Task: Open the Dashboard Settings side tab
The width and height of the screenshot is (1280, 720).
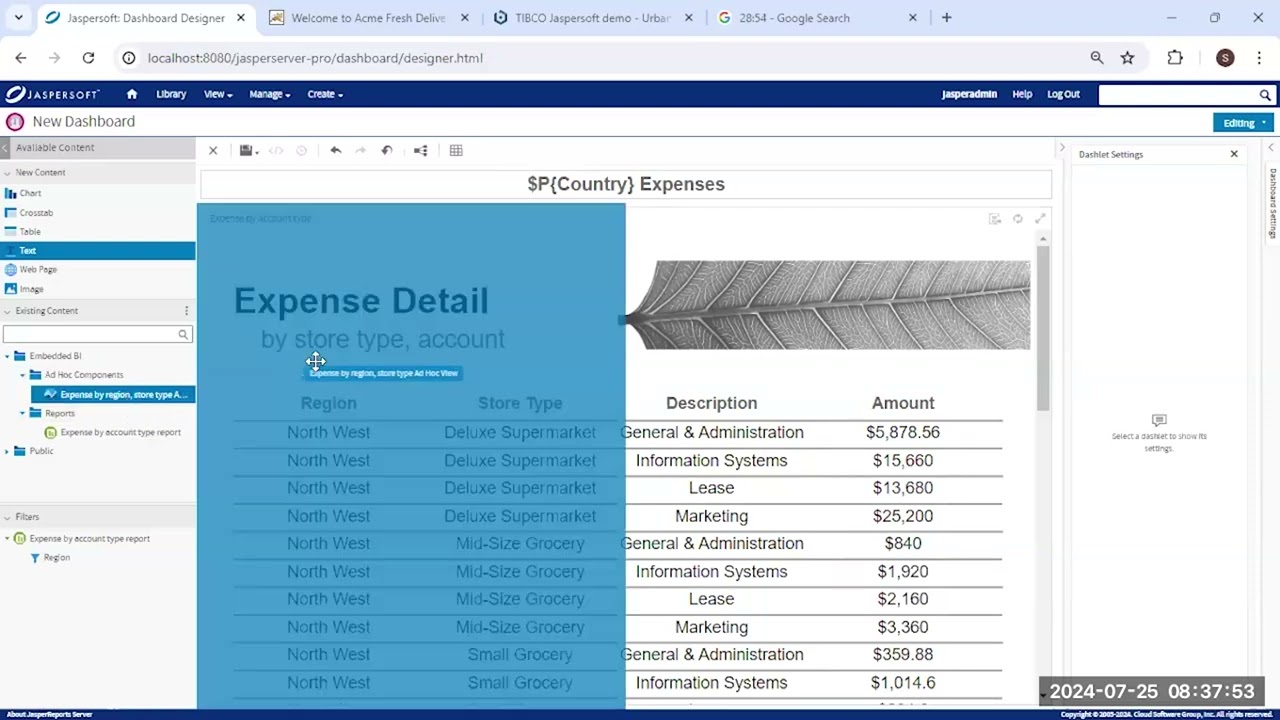Action: point(1273,202)
